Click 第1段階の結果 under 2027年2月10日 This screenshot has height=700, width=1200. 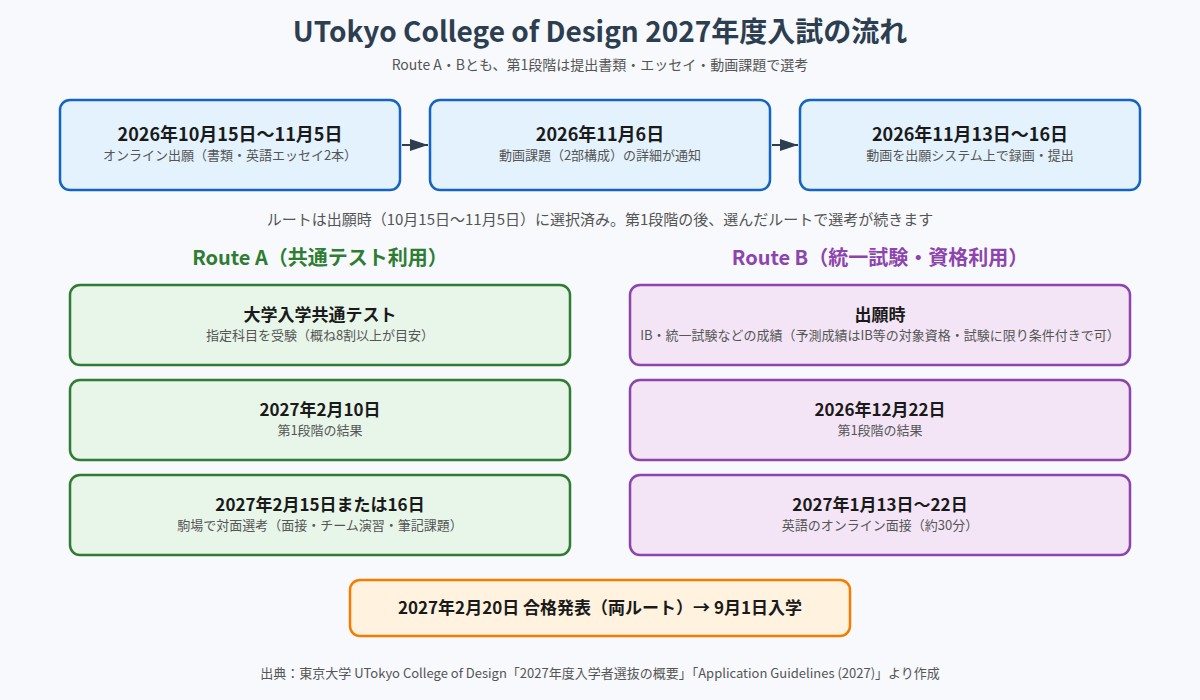click(x=320, y=431)
